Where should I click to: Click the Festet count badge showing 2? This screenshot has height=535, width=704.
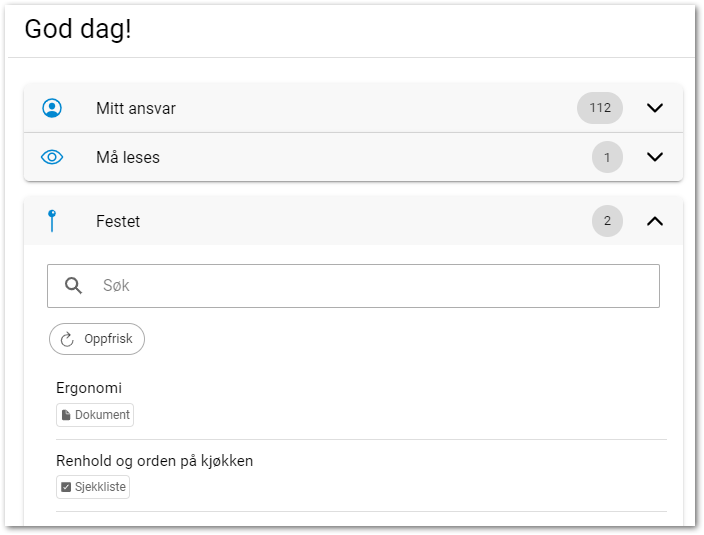pos(607,221)
